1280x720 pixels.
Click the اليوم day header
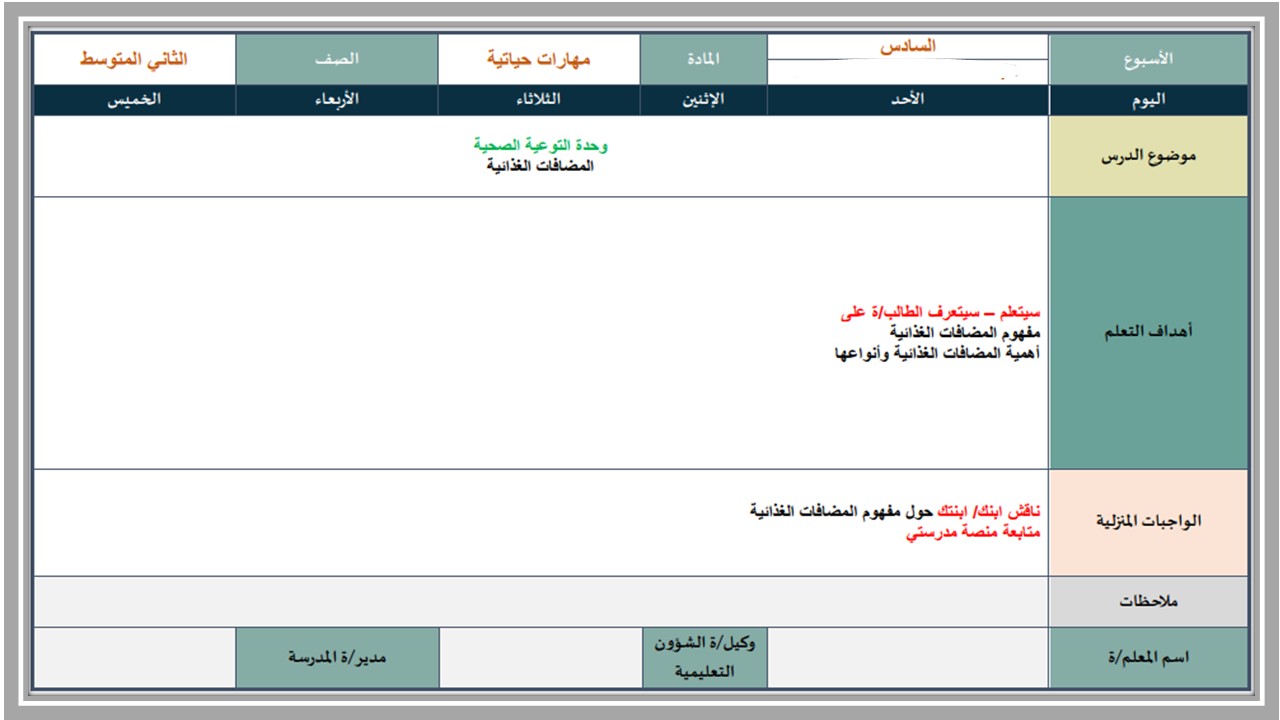(x=1148, y=100)
